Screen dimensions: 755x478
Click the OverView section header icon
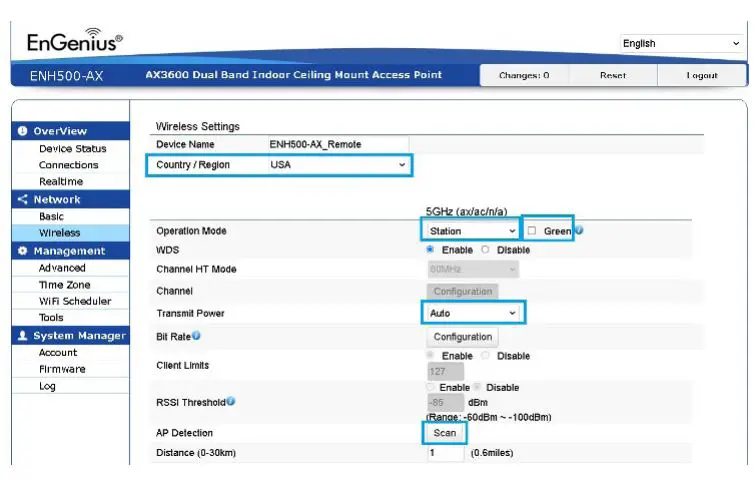tap(23, 131)
